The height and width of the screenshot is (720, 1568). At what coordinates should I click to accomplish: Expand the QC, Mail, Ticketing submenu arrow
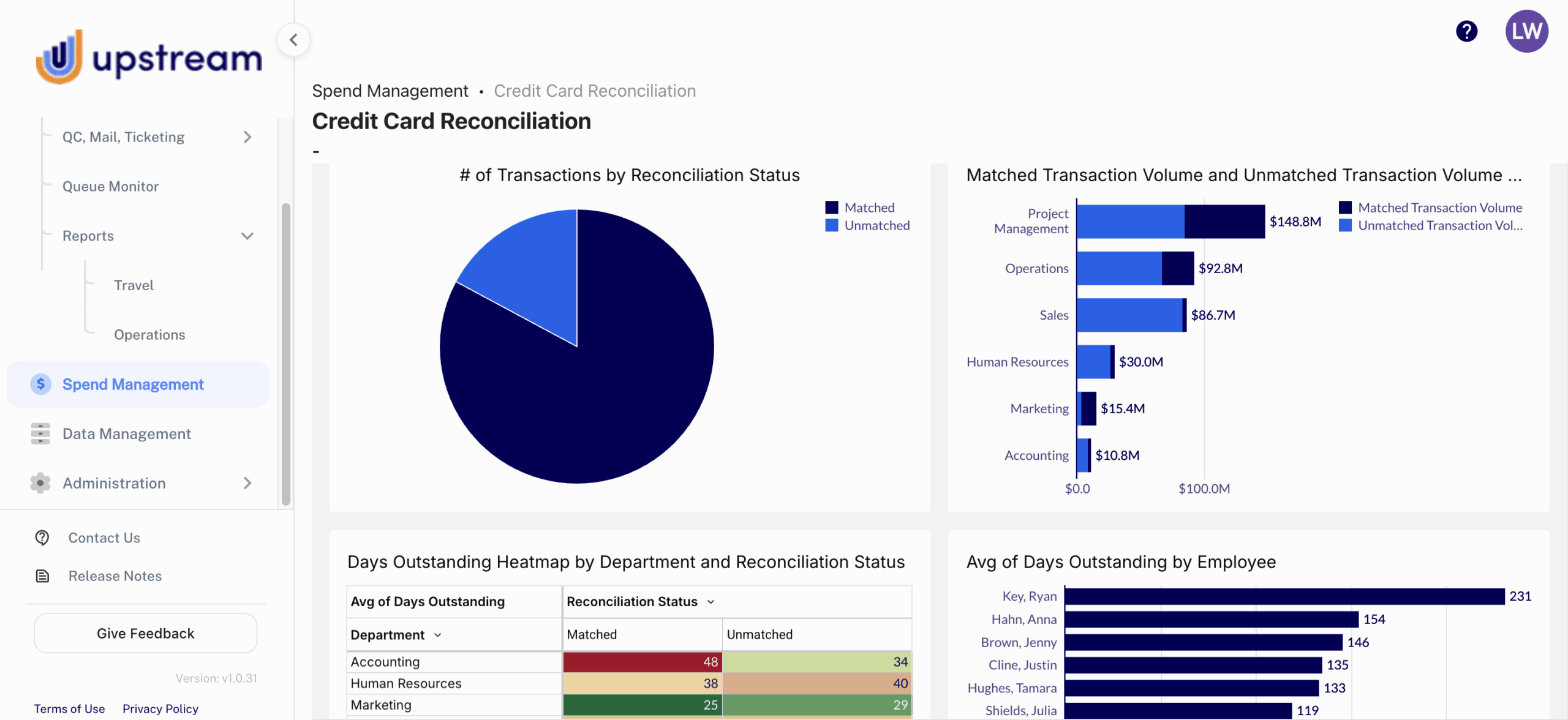pyautogui.click(x=247, y=137)
